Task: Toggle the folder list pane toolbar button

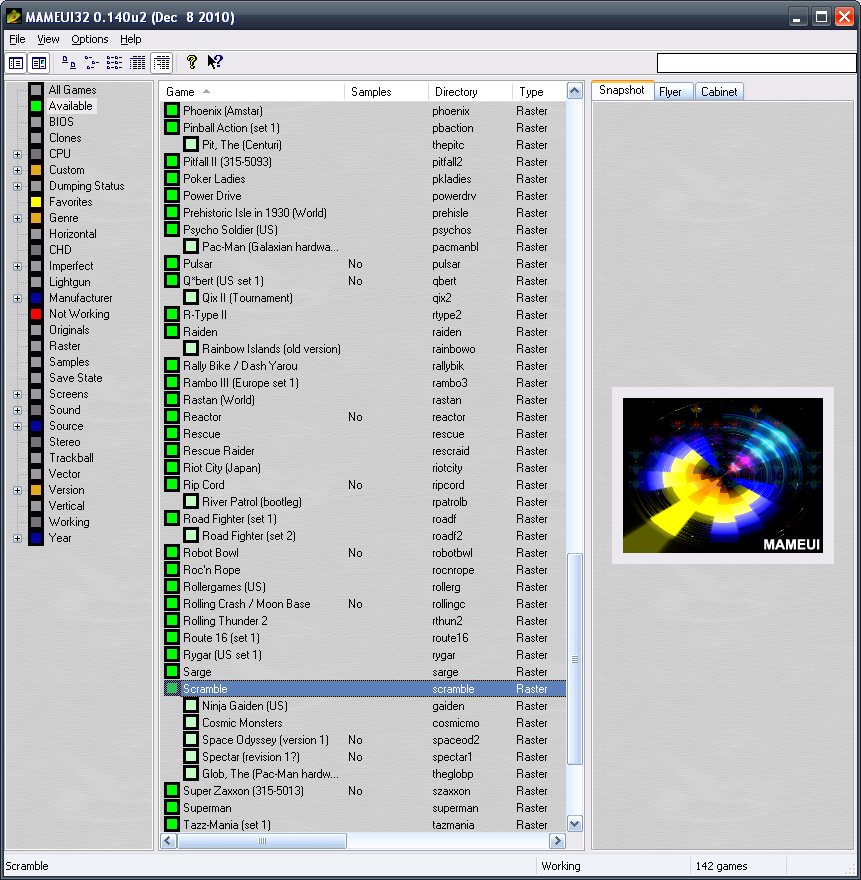Action: [x=16, y=63]
